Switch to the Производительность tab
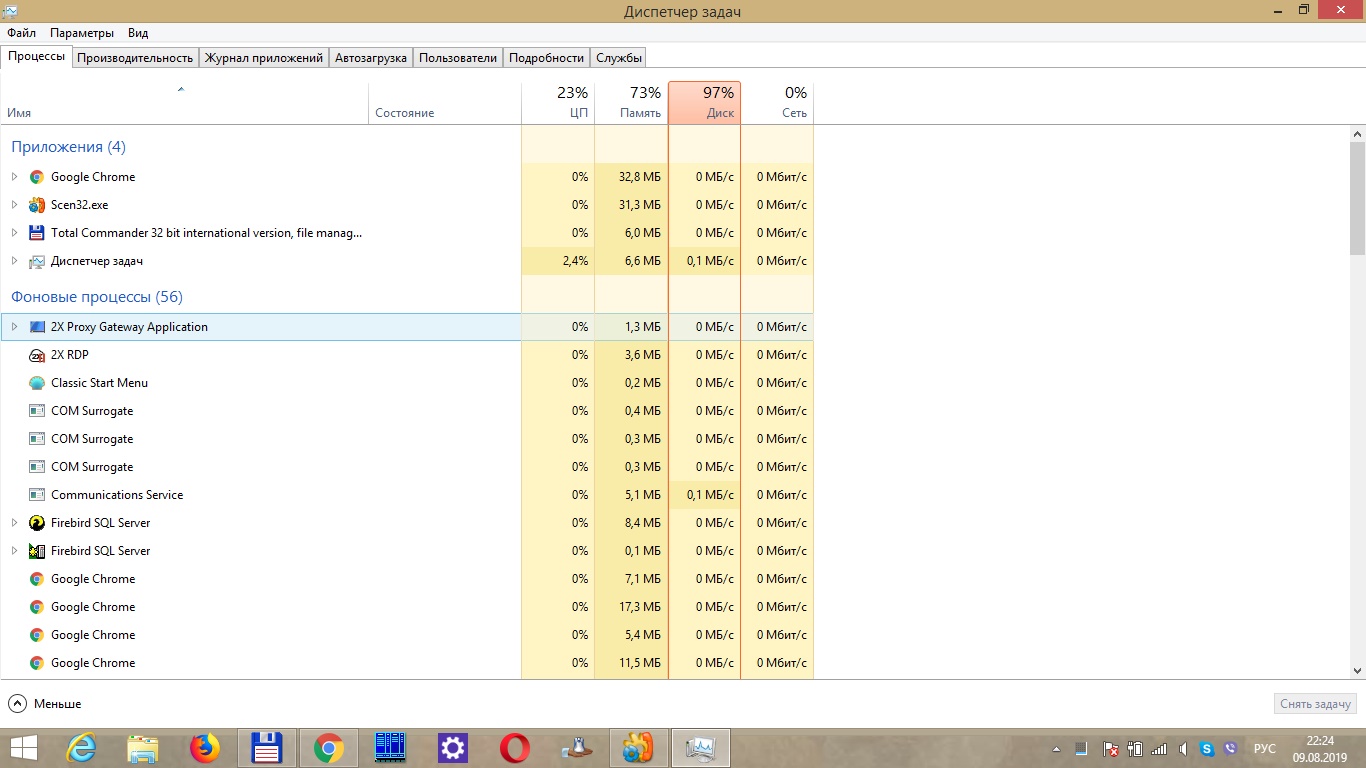 135,58
